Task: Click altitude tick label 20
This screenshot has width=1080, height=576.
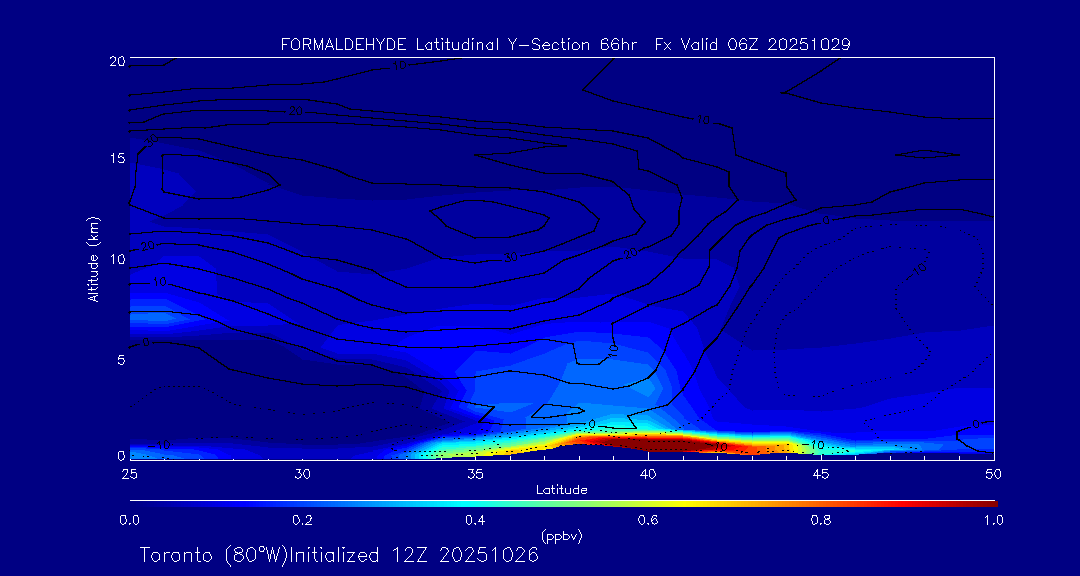Action: point(116,61)
